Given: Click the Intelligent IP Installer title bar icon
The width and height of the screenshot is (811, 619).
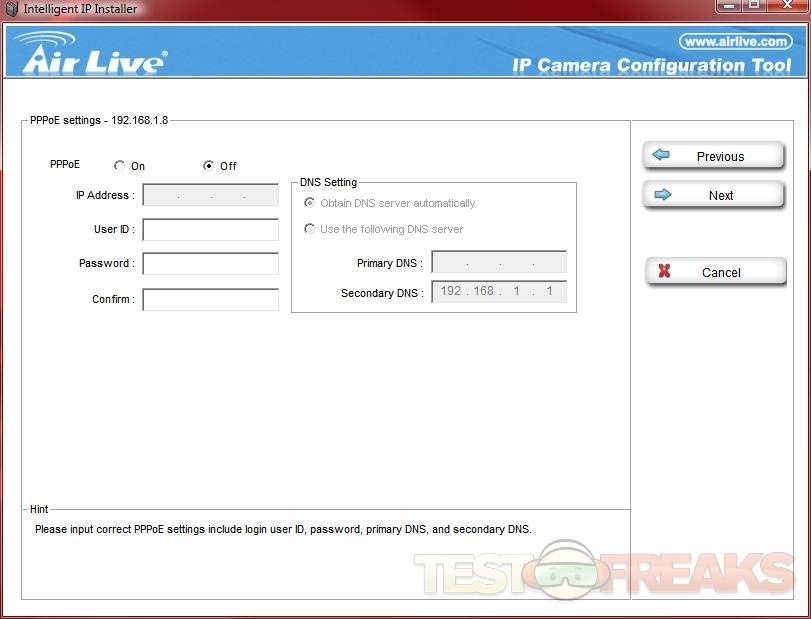Looking at the screenshot, I should (x=12, y=9).
